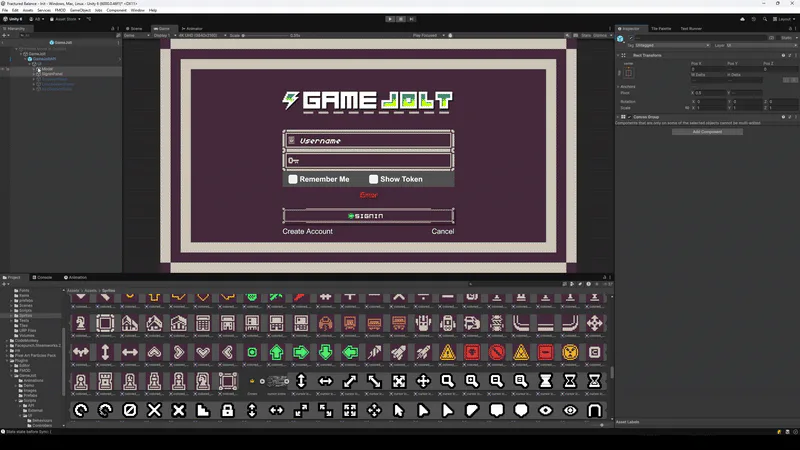Open the Component menu

pyautogui.click(x=116, y=10)
